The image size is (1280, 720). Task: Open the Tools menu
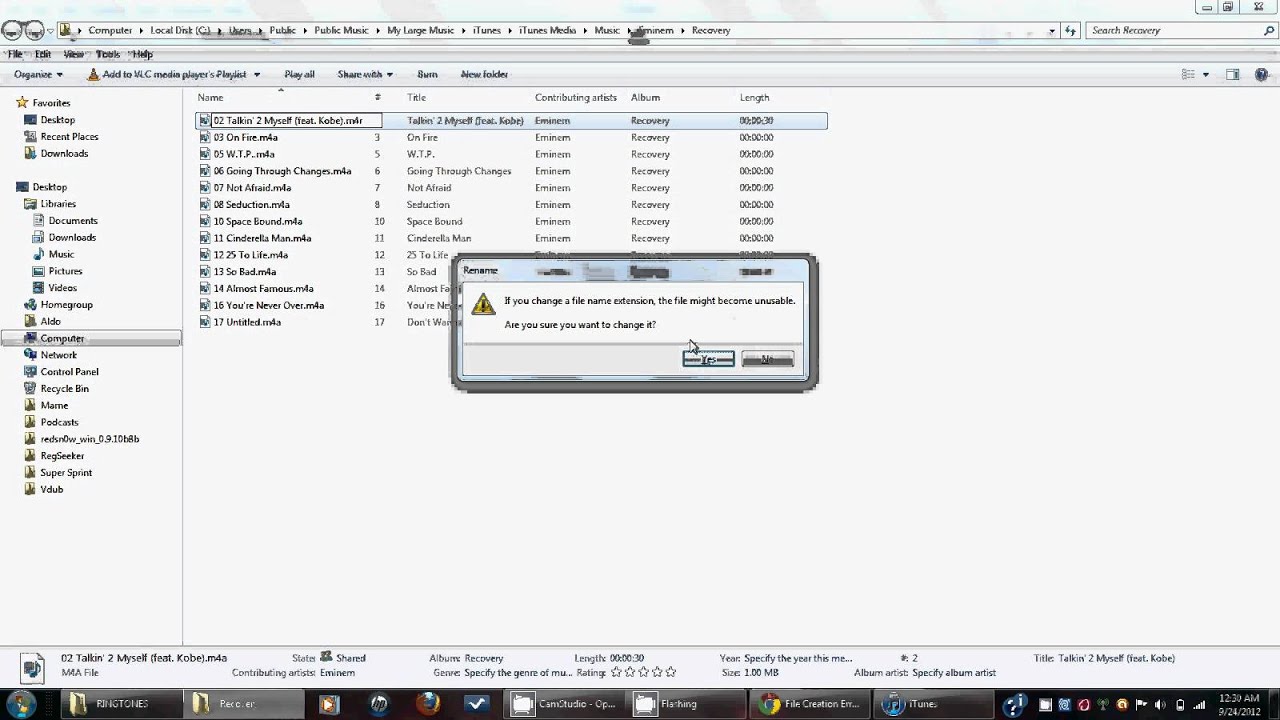coord(107,54)
